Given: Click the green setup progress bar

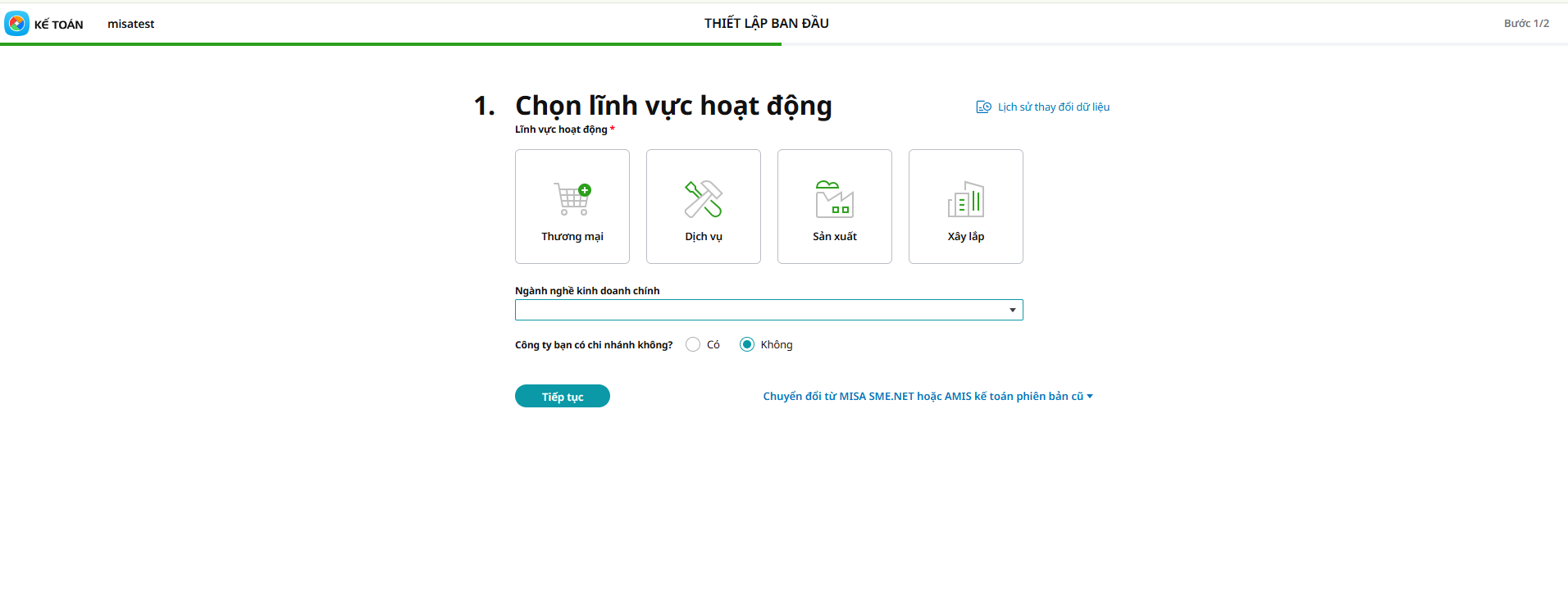Looking at the screenshot, I should [390, 44].
